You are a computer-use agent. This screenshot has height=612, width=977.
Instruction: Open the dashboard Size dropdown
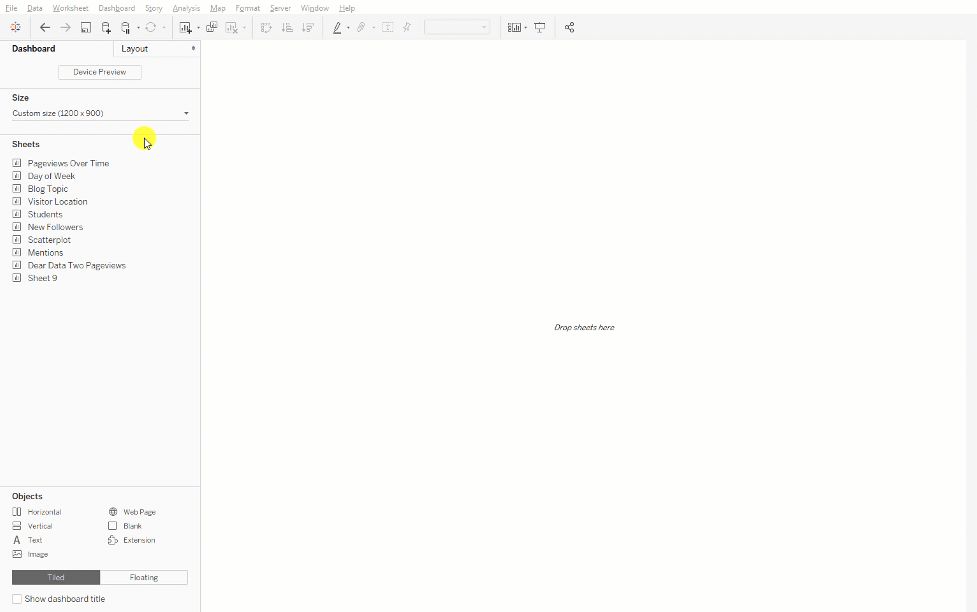click(100, 113)
